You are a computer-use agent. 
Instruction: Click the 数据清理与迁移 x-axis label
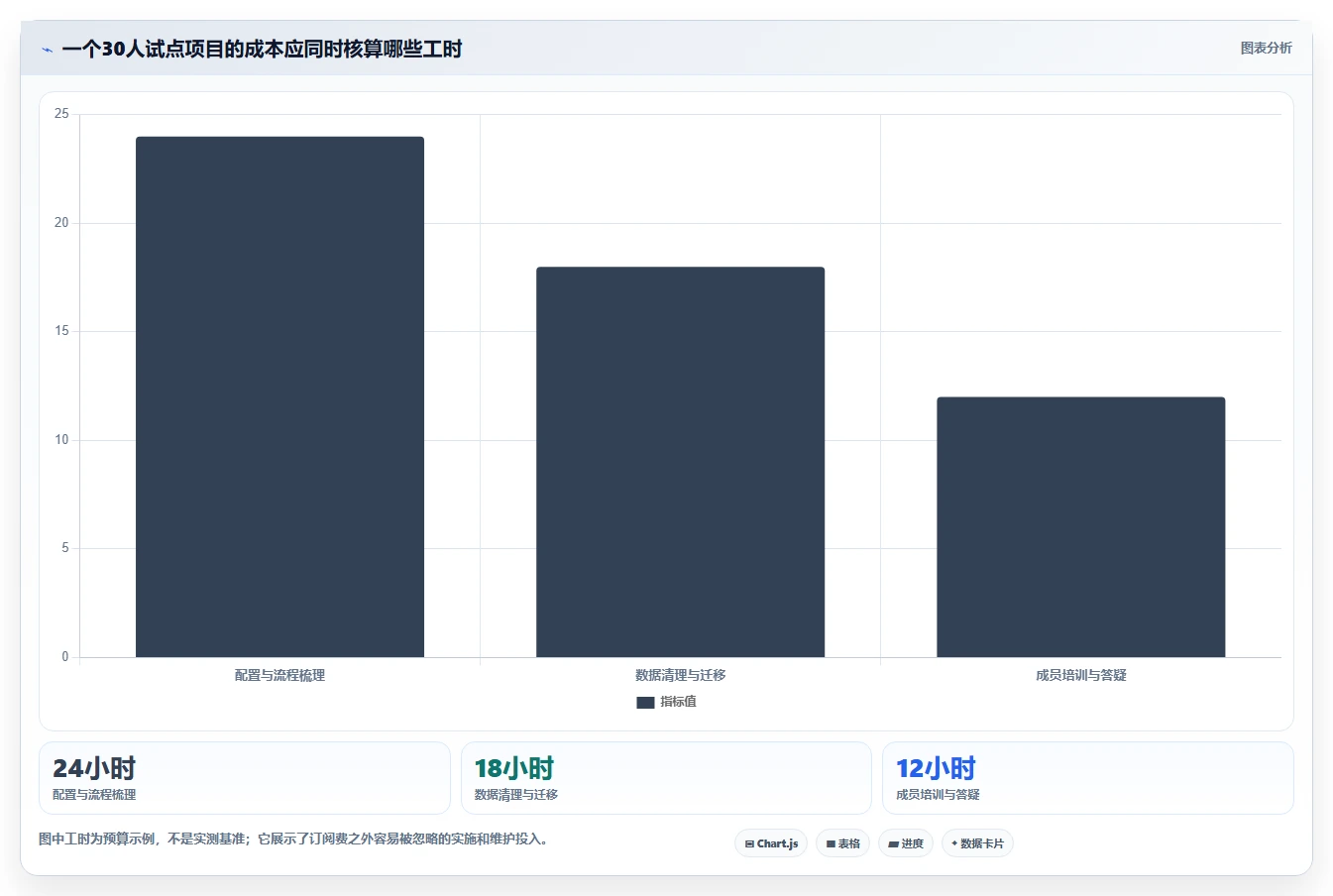(680, 675)
